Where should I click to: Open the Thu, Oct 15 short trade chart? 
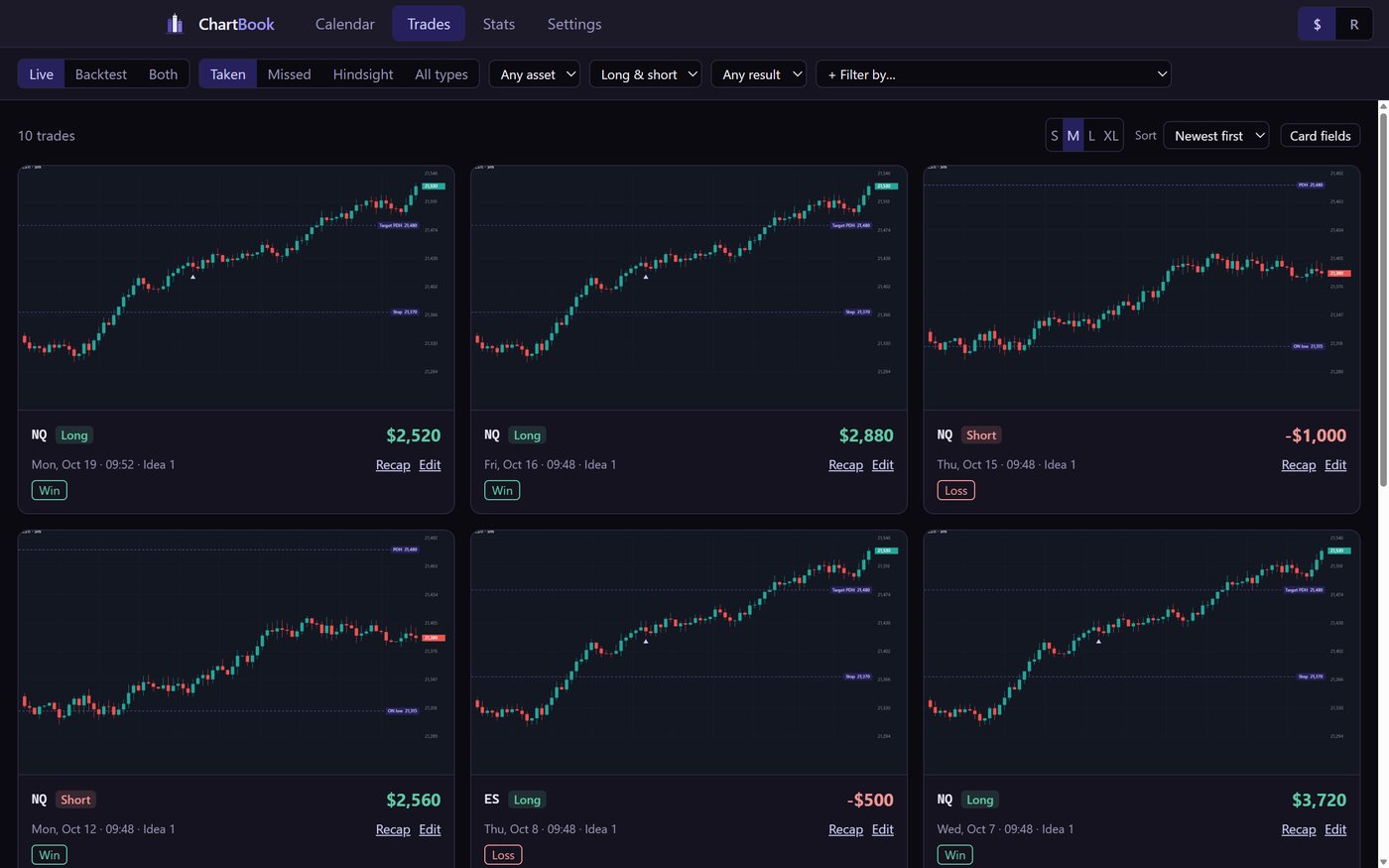pyautogui.click(x=1142, y=288)
